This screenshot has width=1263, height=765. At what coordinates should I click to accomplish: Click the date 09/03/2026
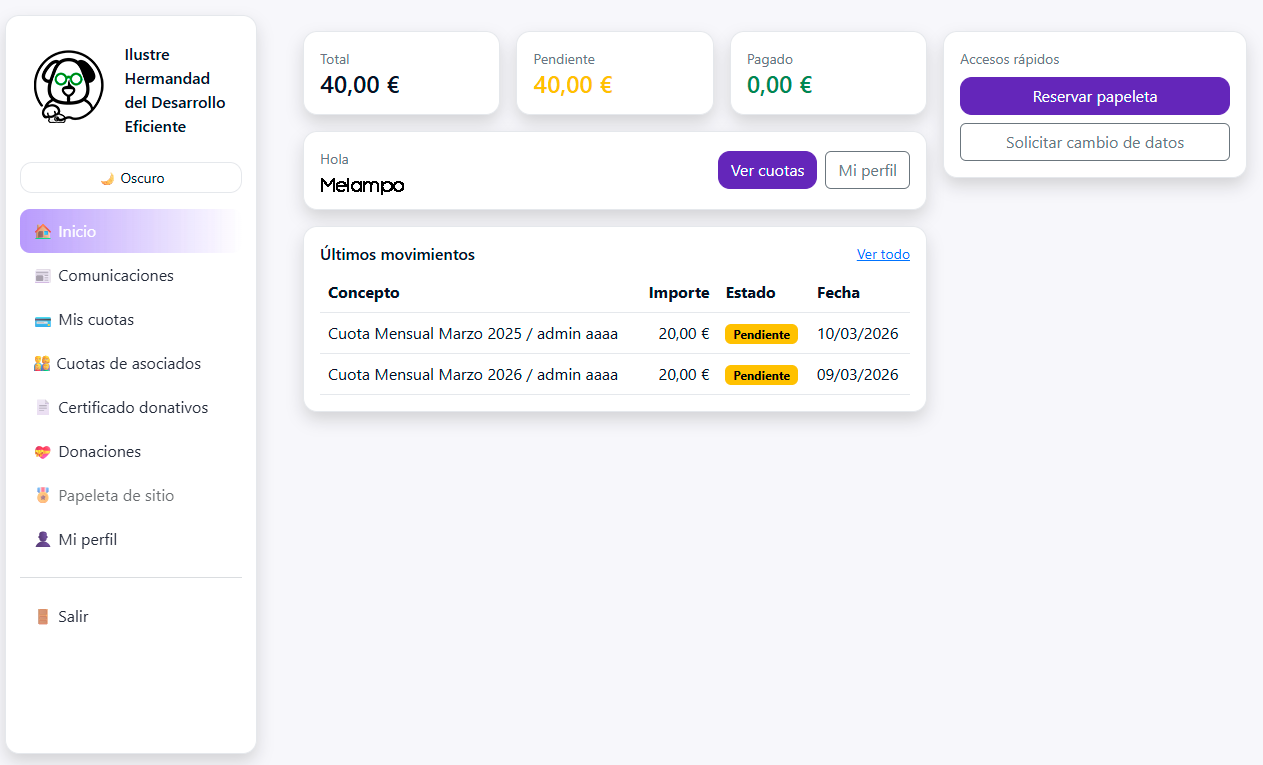click(858, 374)
